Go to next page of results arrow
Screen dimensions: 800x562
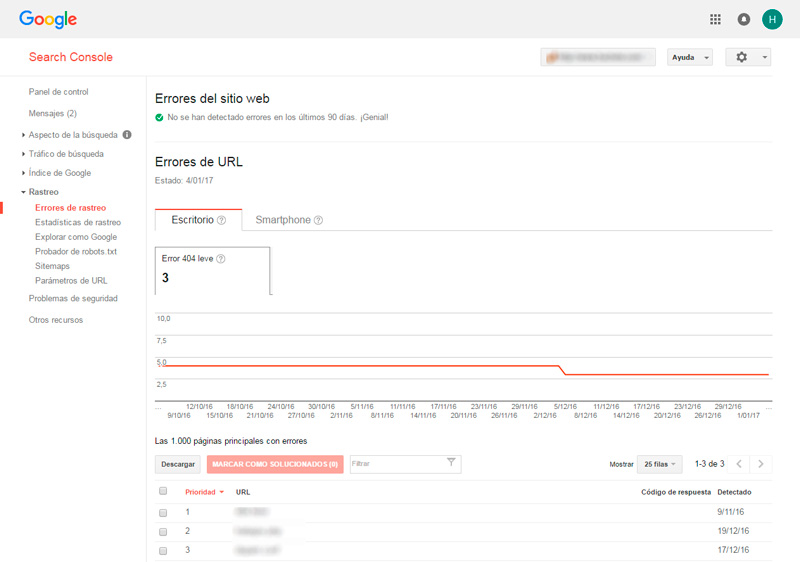point(761,464)
